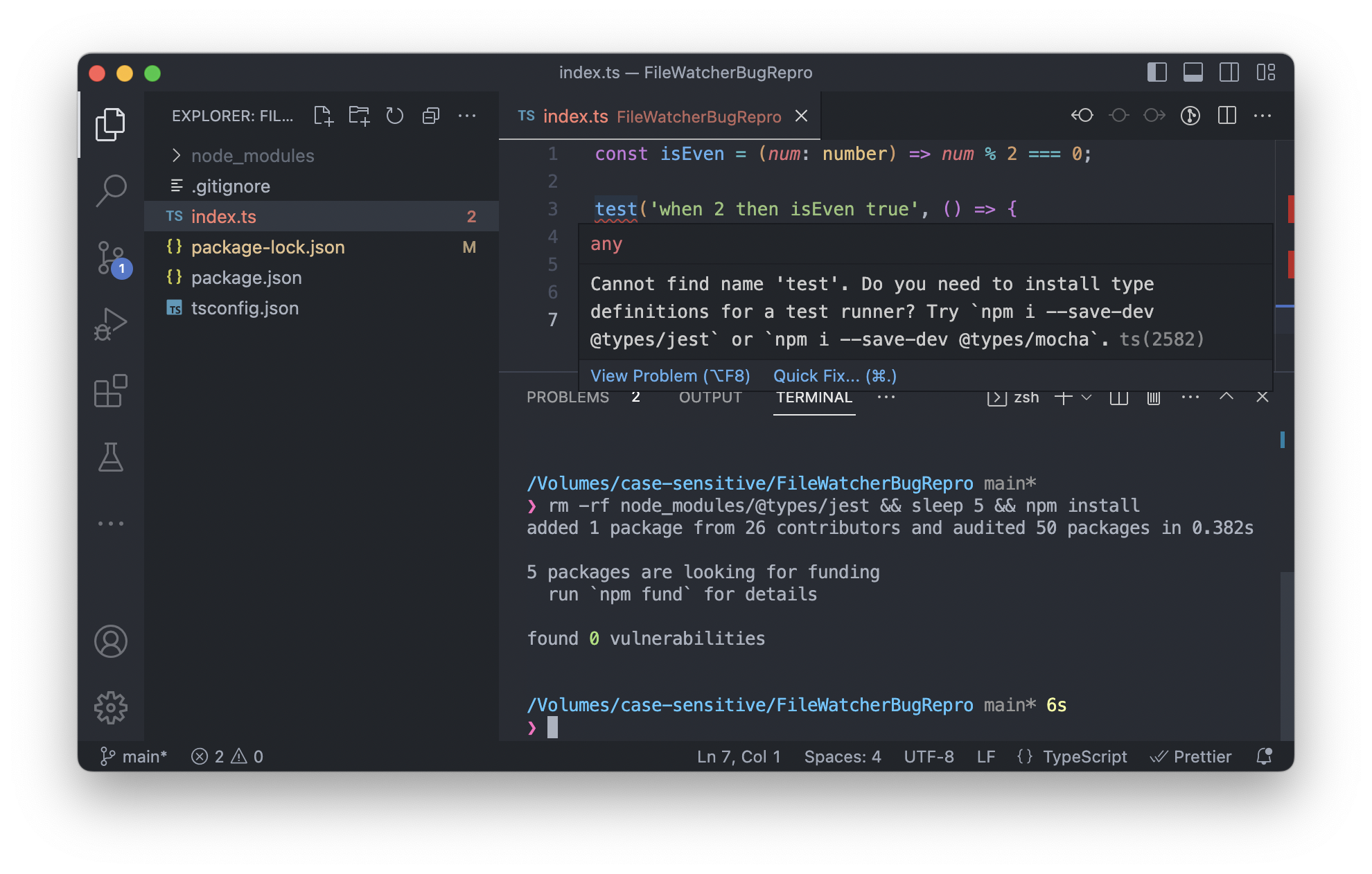Open the terminal profile dropdown next to zsh
This screenshot has height=874, width=1372.
[1086, 397]
